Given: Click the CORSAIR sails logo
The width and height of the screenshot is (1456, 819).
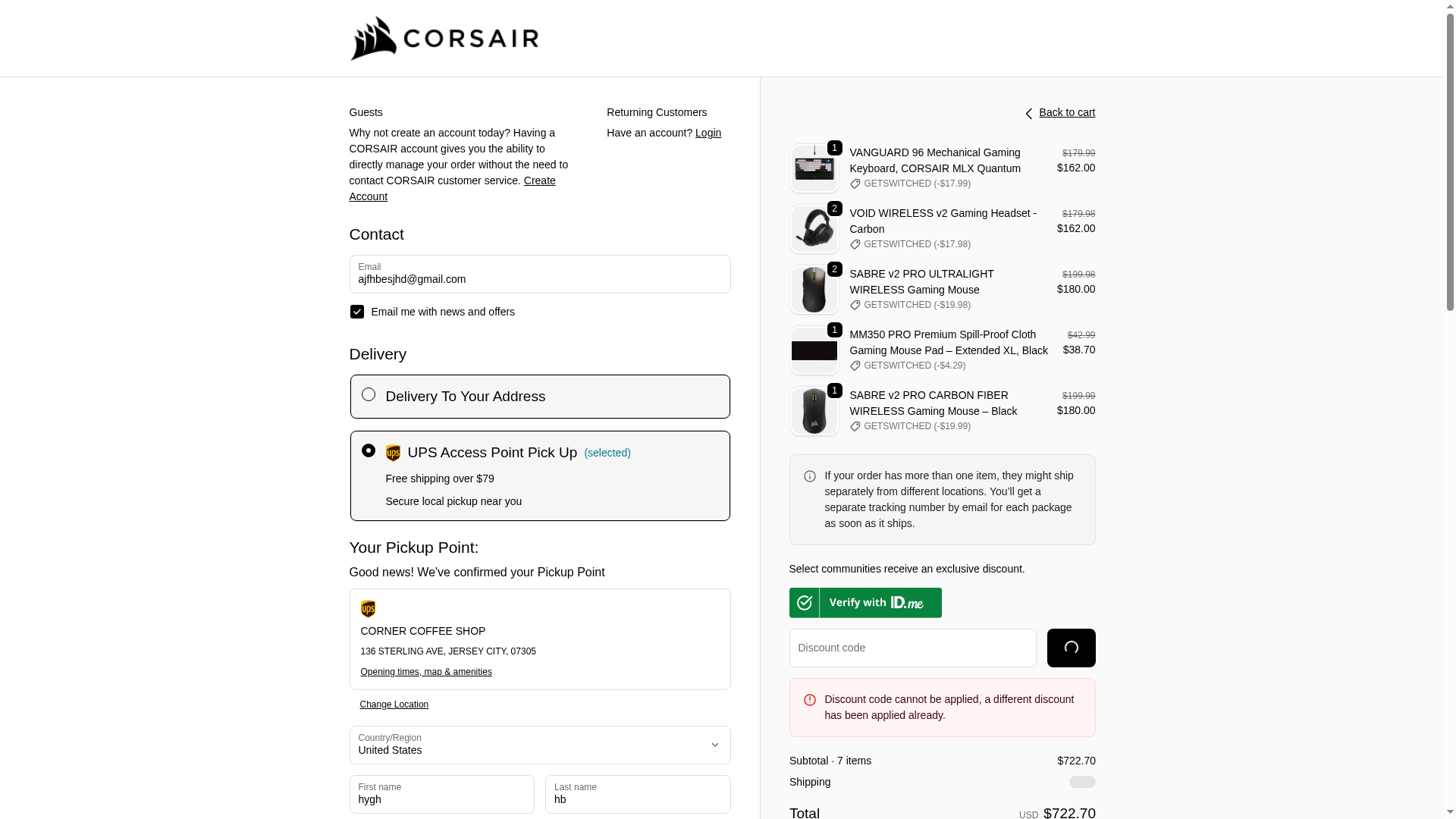Looking at the screenshot, I should (373, 39).
